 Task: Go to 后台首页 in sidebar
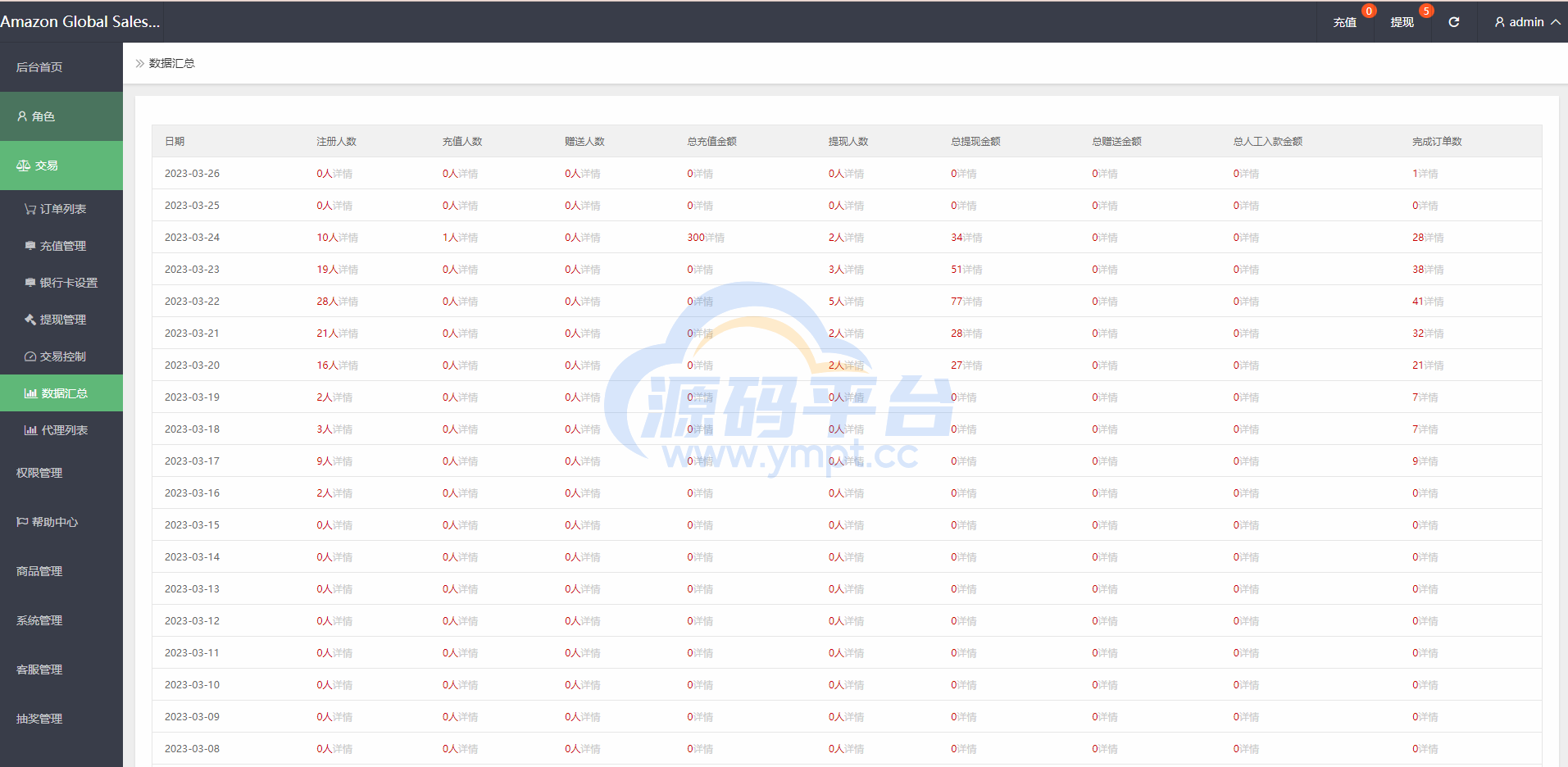click(x=61, y=67)
